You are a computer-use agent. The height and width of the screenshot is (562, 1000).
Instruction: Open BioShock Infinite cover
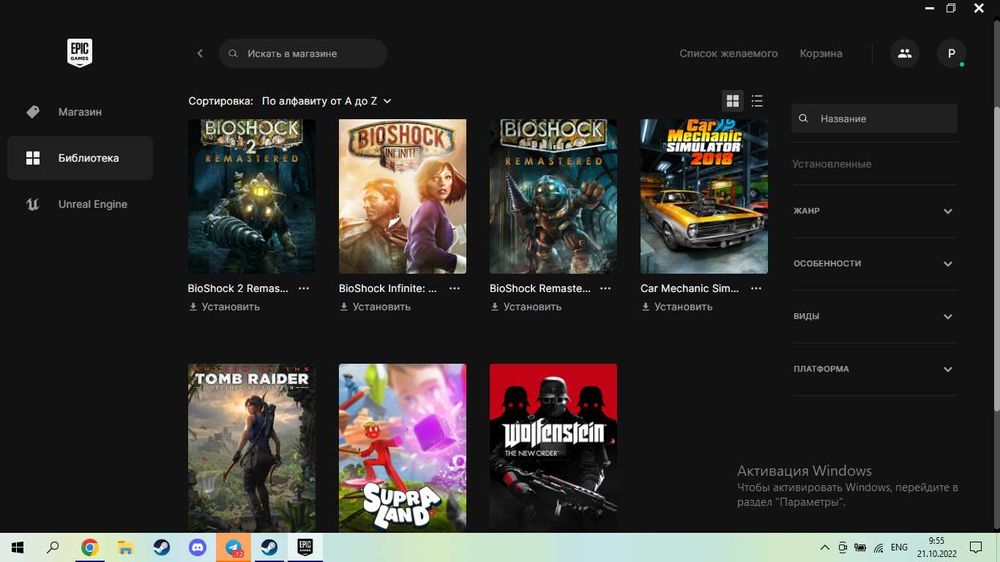(402, 196)
